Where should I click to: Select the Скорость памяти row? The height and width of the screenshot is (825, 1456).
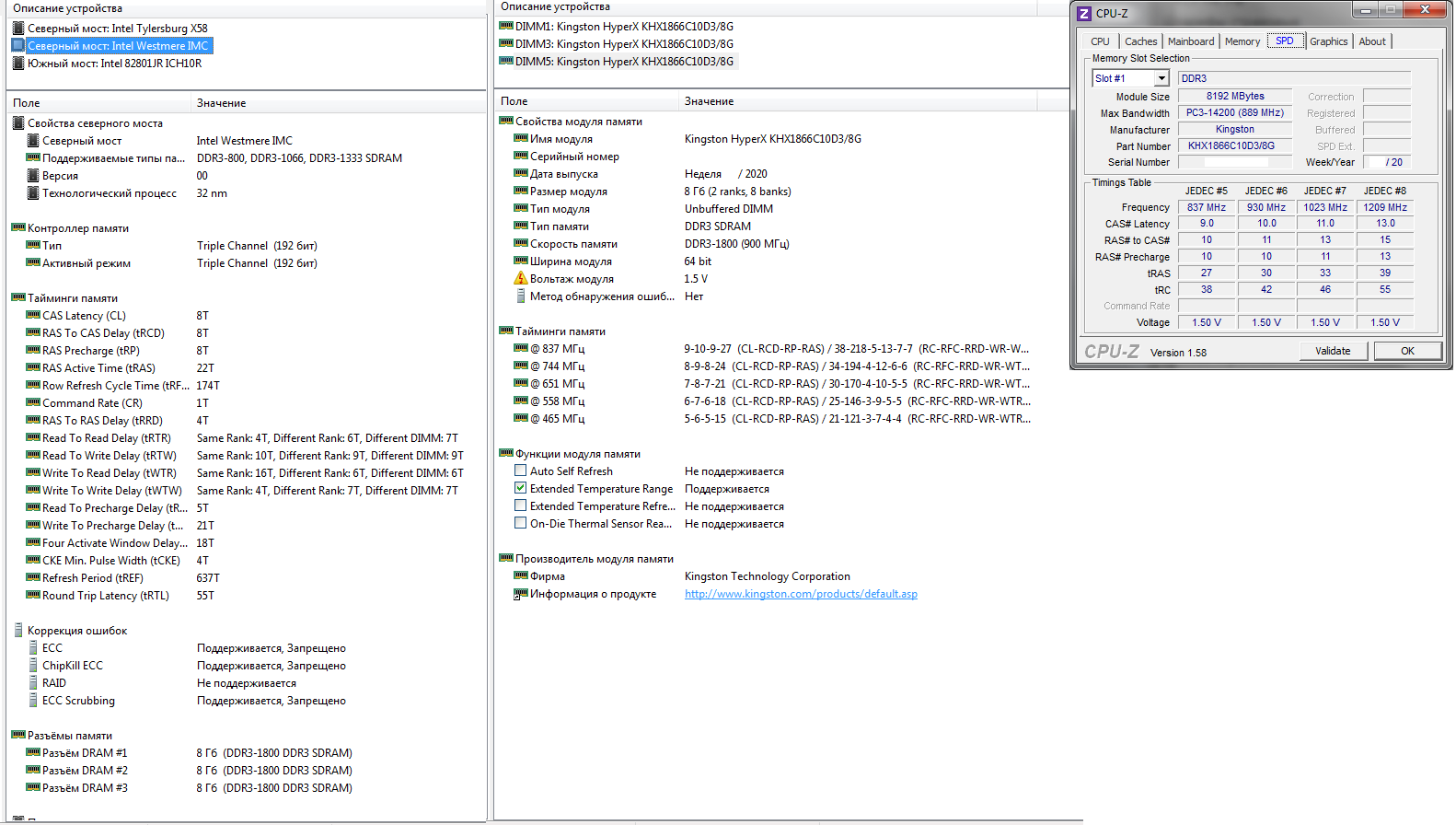point(781,244)
